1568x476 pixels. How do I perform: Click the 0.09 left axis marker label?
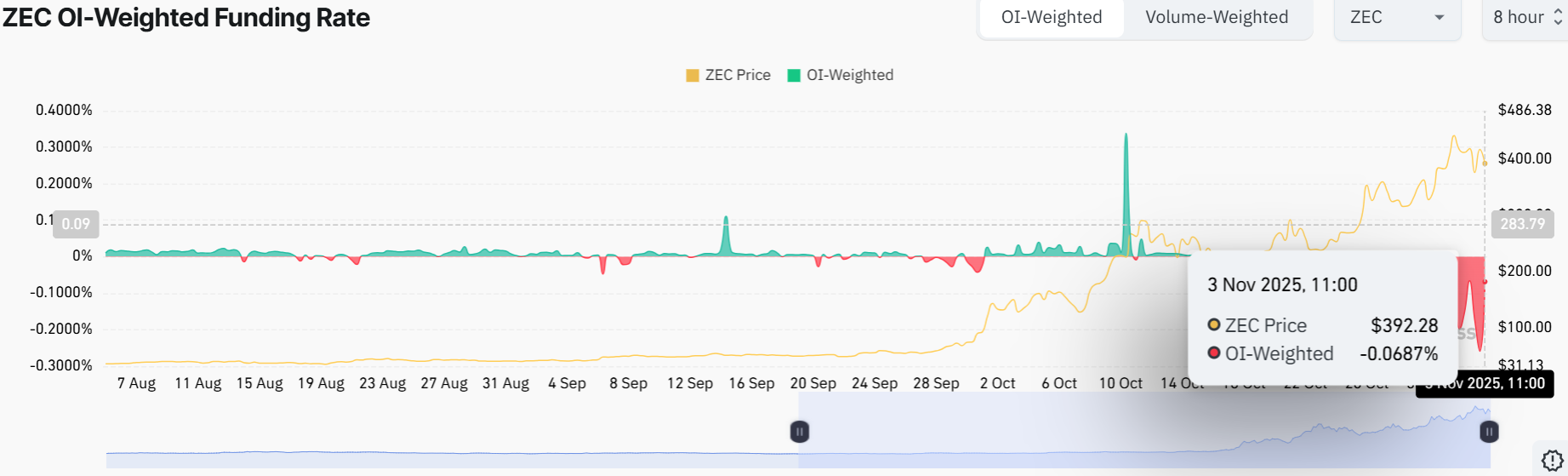76,224
